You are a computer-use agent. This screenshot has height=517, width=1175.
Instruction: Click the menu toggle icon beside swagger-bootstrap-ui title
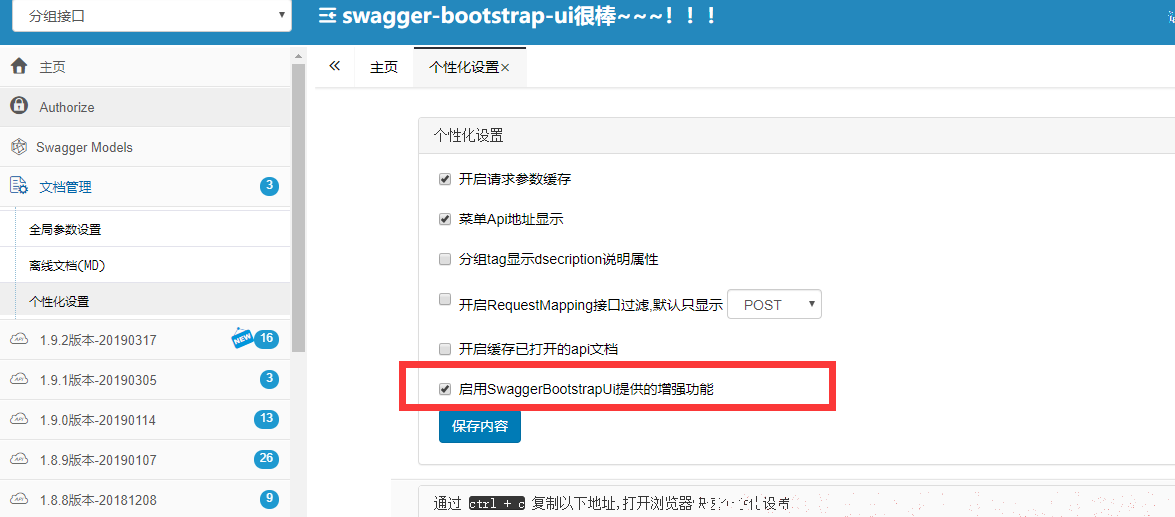[327, 16]
